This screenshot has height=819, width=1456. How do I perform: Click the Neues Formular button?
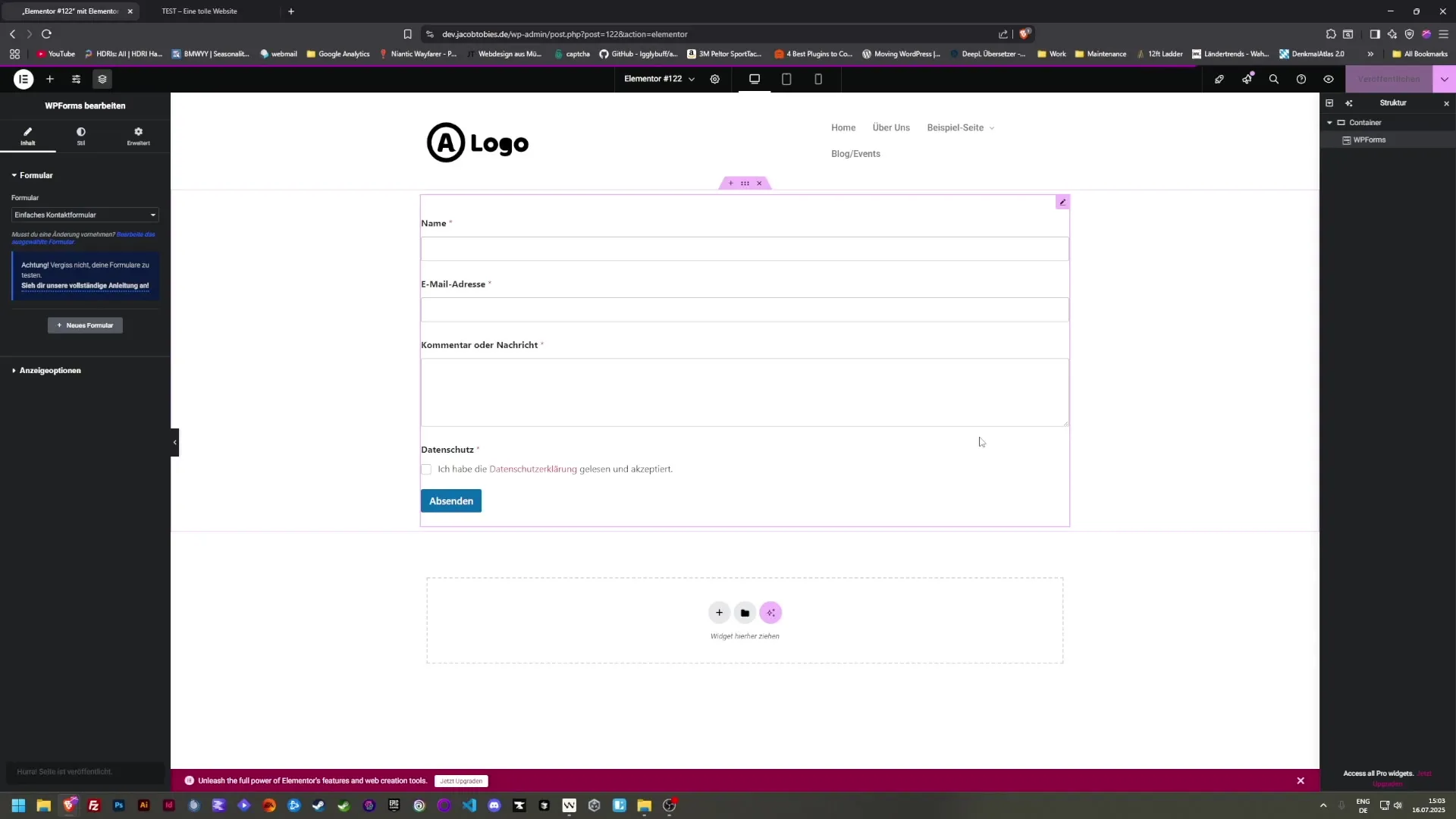(x=84, y=325)
